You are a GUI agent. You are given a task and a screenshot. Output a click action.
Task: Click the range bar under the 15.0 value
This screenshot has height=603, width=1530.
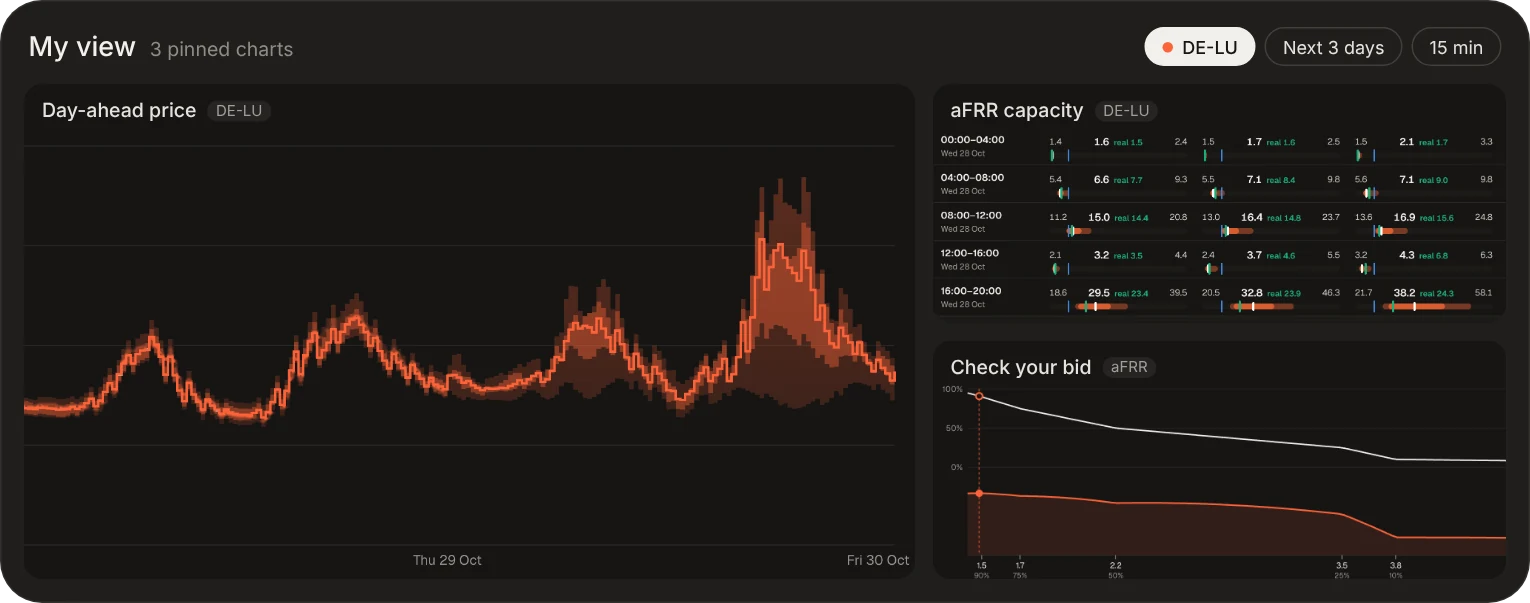pos(1079,231)
